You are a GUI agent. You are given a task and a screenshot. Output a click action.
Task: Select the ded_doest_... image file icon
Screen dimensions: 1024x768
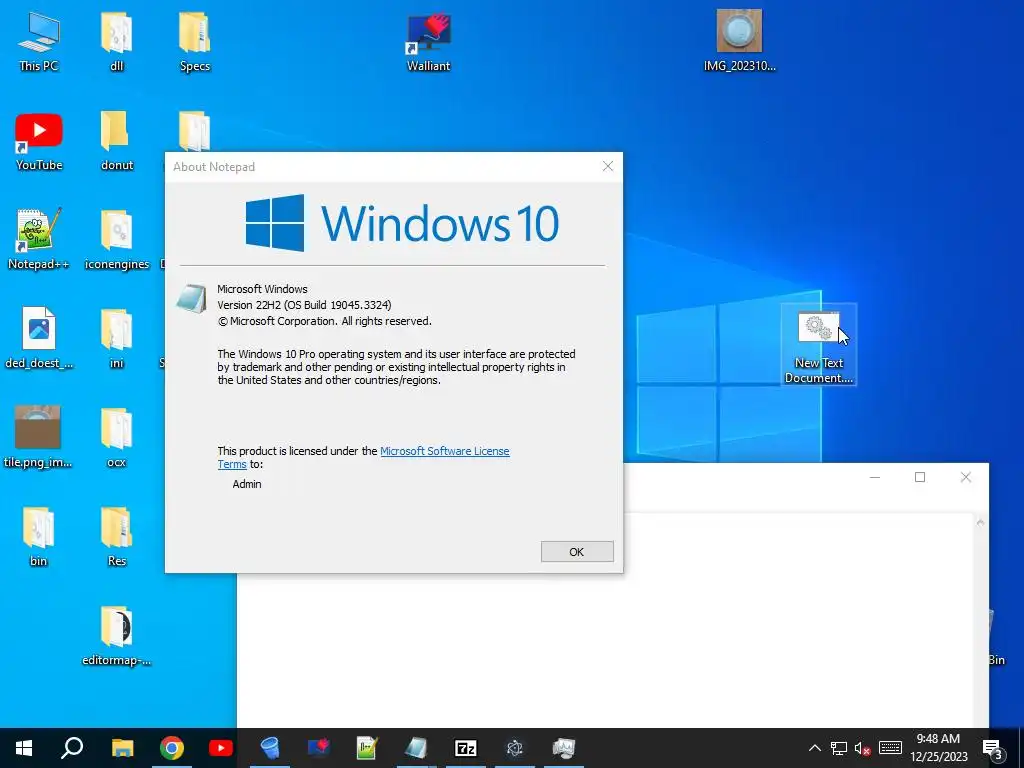(x=39, y=339)
